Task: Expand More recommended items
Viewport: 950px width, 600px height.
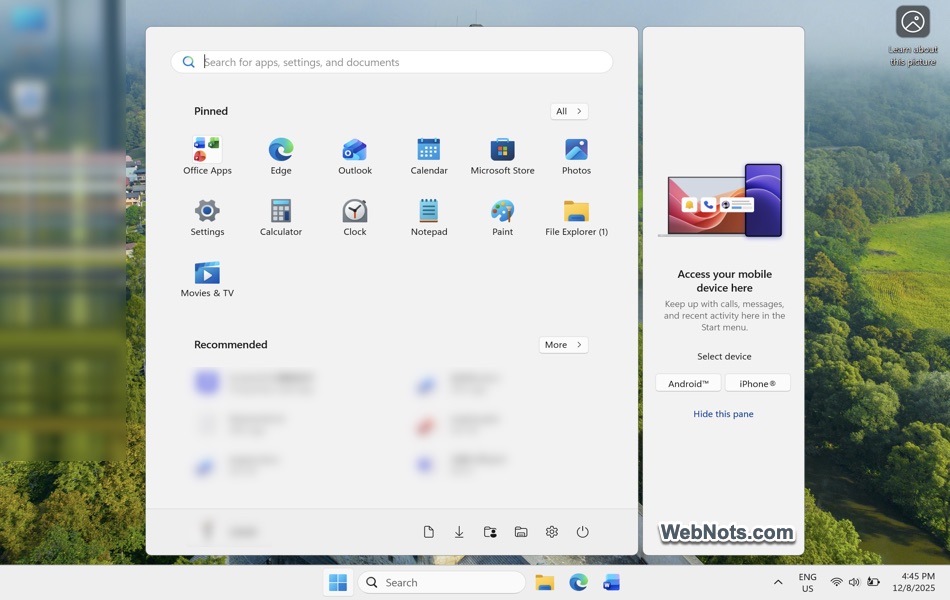Action: pyautogui.click(x=563, y=344)
